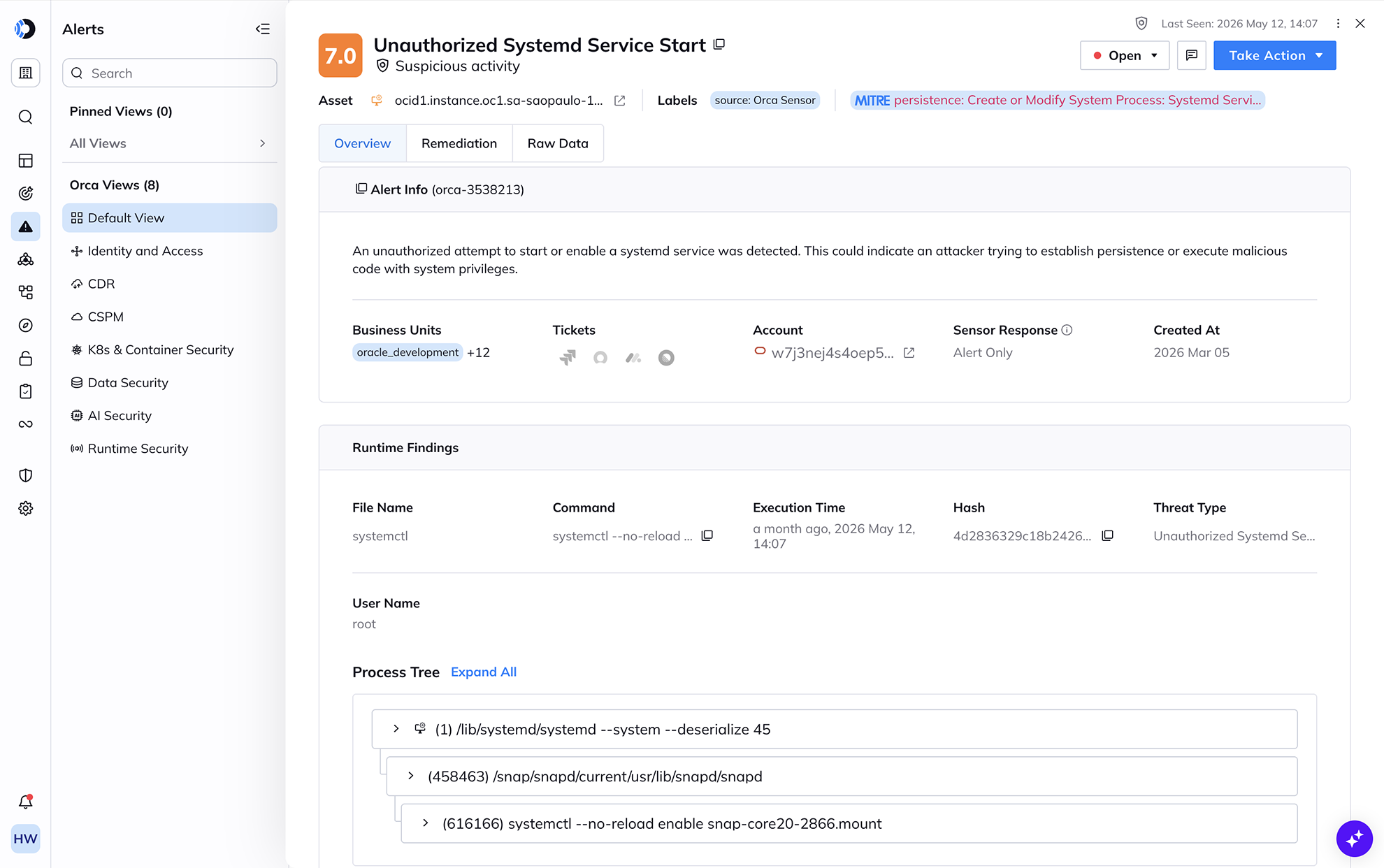Viewport: 1384px width, 868px height.
Task: Click Expand All in Process Tree
Action: tap(484, 672)
